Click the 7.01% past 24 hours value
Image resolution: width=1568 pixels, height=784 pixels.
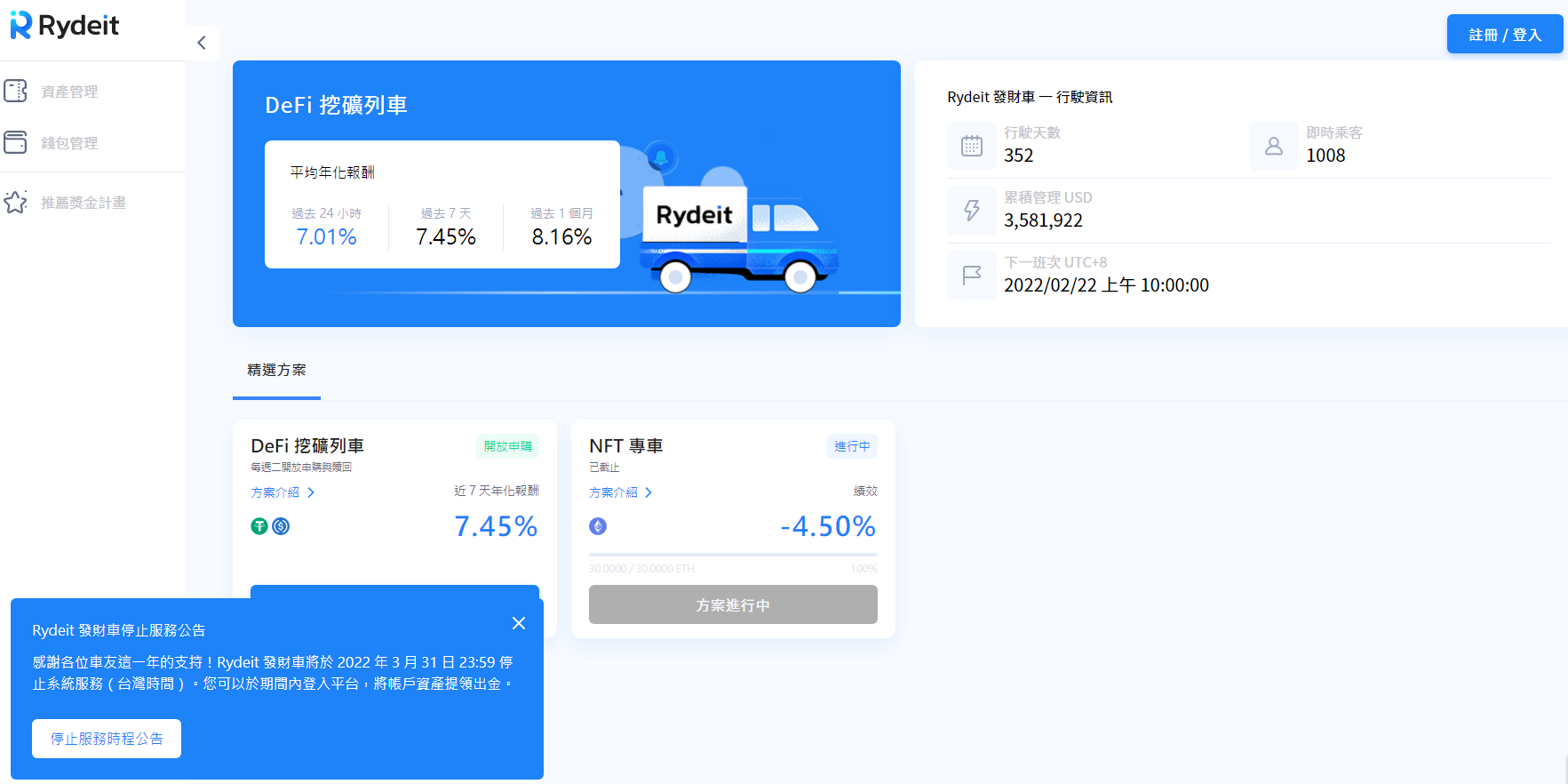(x=326, y=237)
